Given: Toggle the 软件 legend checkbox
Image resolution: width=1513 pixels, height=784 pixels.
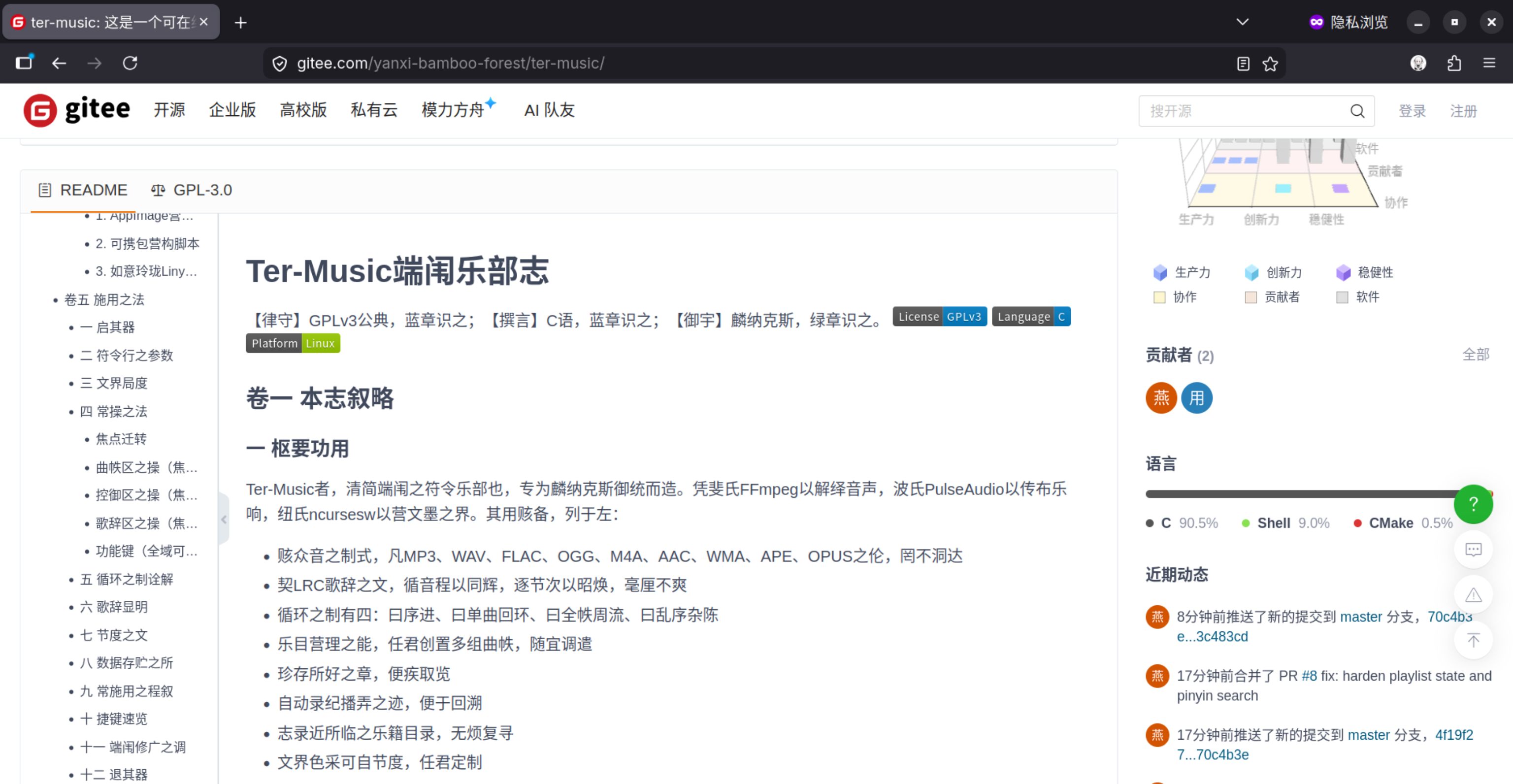Looking at the screenshot, I should click(1342, 297).
